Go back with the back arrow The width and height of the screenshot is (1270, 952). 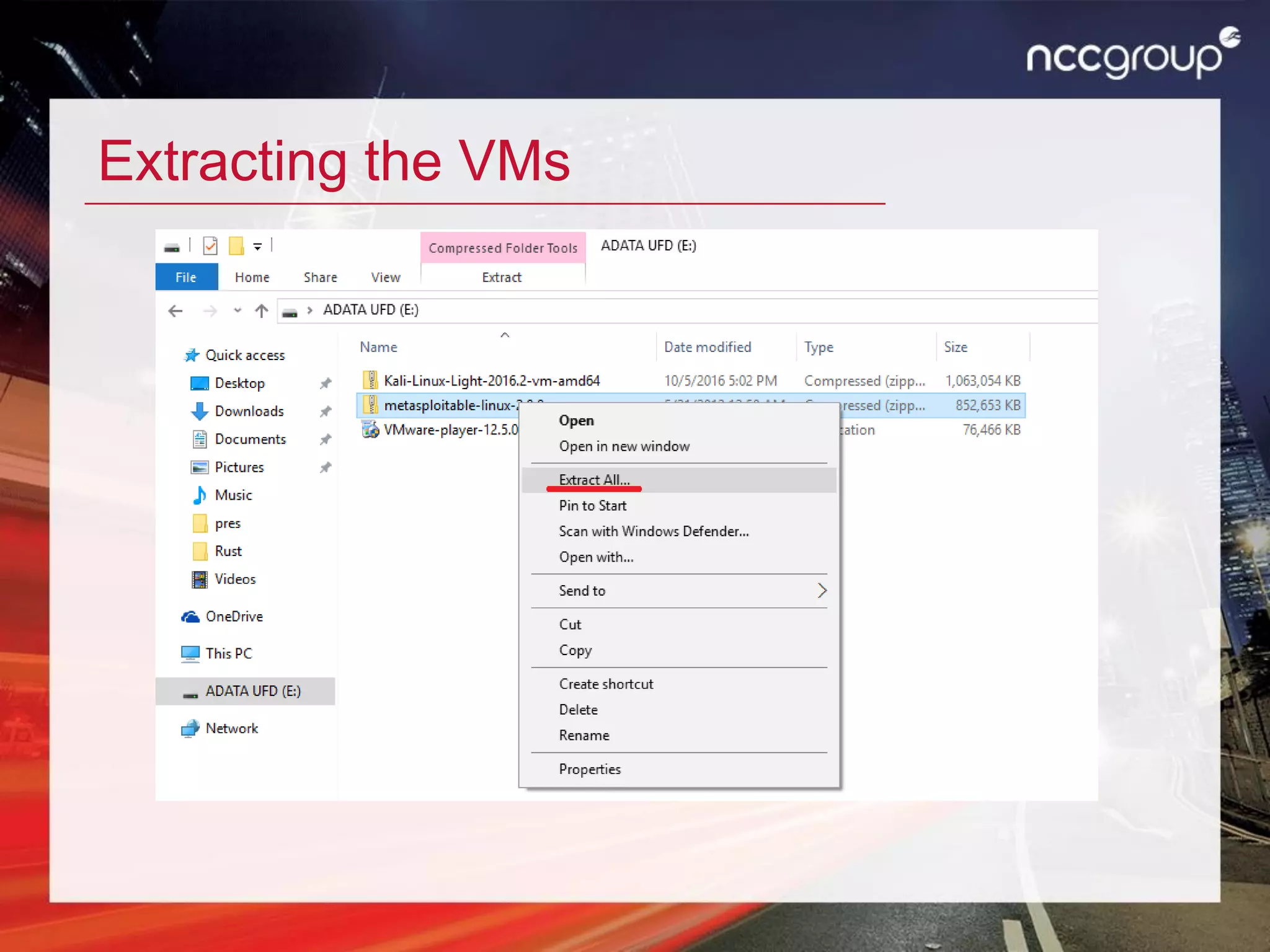175,311
